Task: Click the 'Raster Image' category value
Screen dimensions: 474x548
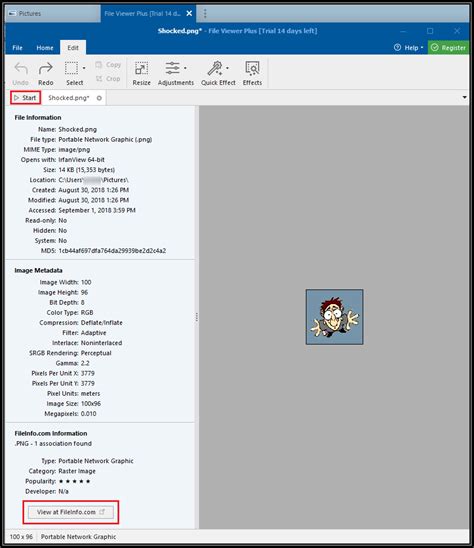Action: pyautogui.click(x=77, y=471)
